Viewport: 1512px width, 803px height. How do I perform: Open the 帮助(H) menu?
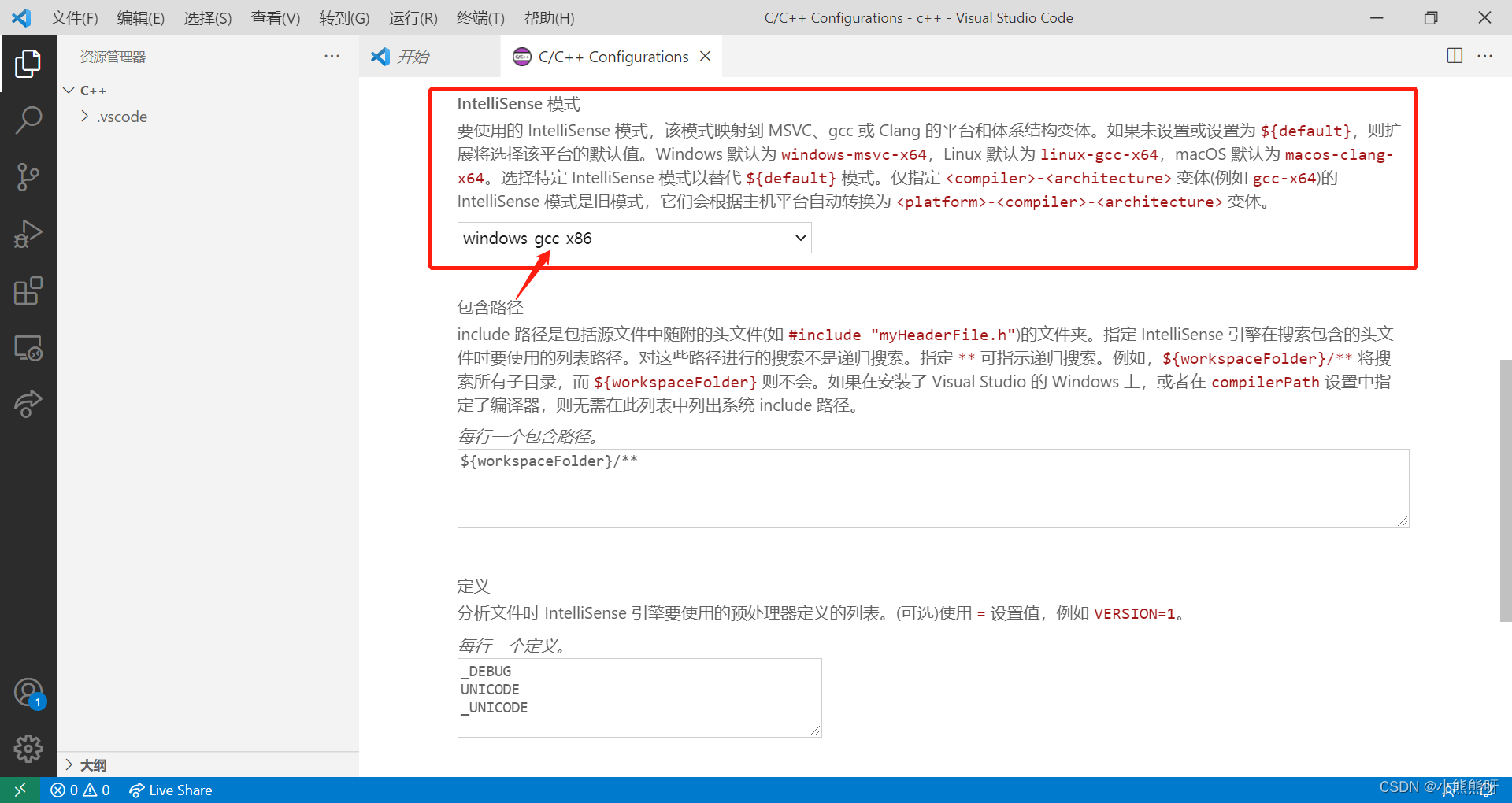pos(549,17)
